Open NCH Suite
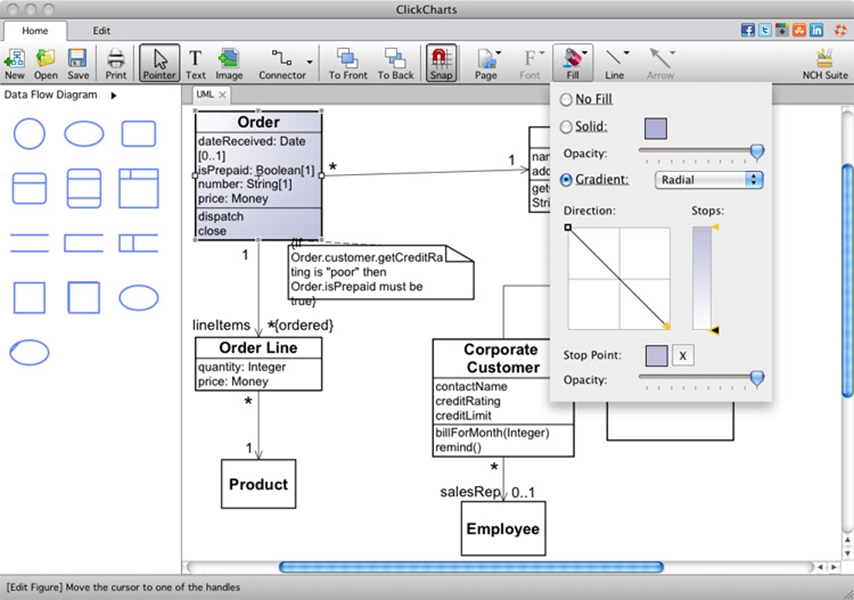The width and height of the screenshot is (854, 600). (x=825, y=64)
